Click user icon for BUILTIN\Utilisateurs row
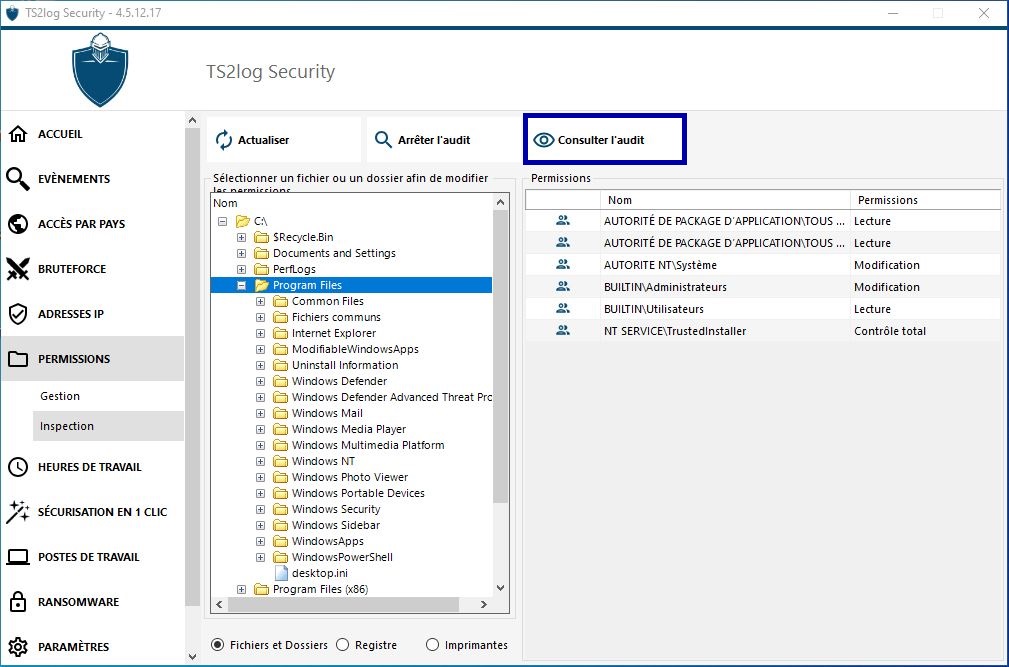The width and height of the screenshot is (1009, 667). click(563, 309)
